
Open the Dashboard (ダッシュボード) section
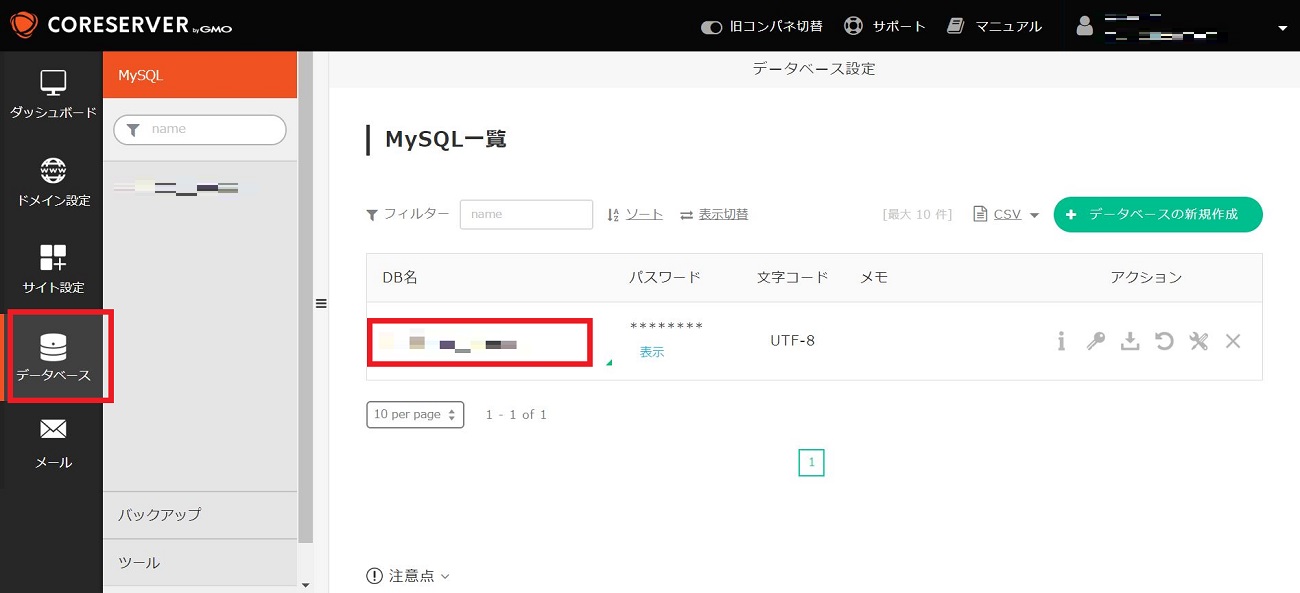coord(52,95)
